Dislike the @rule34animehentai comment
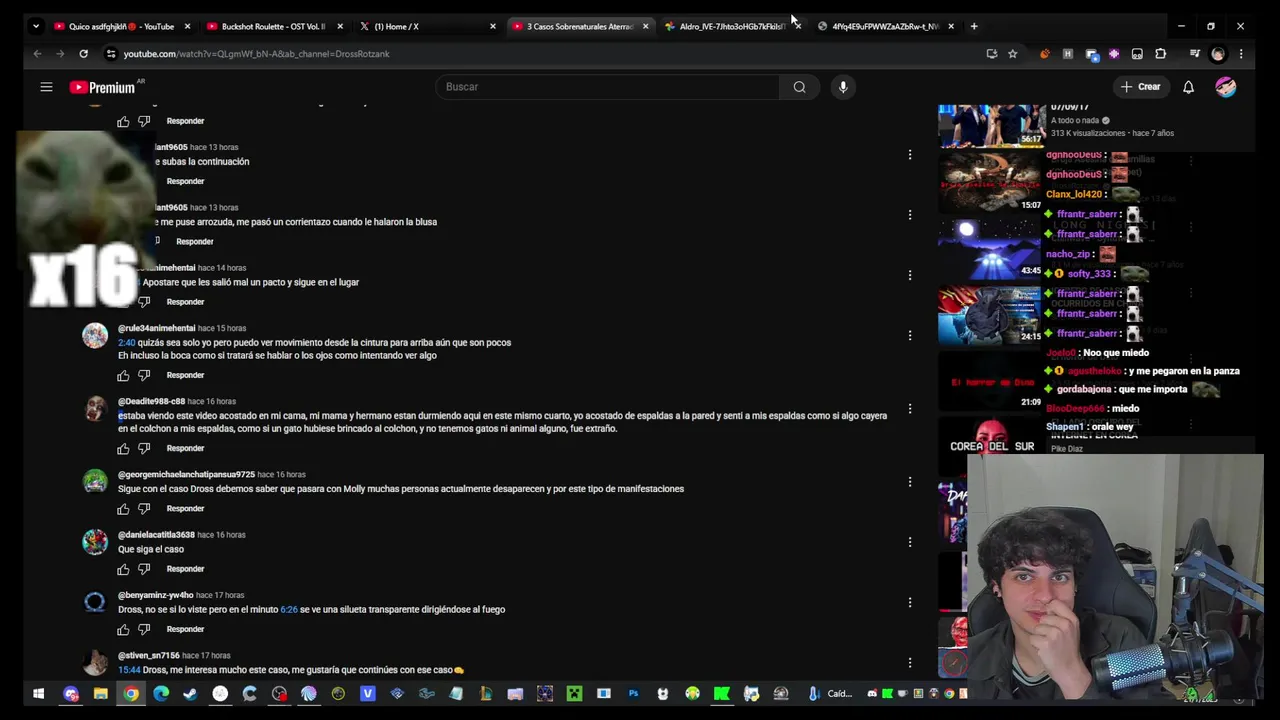Image resolution: width=1280 pixels, height=720 pixels. (144, 376)
